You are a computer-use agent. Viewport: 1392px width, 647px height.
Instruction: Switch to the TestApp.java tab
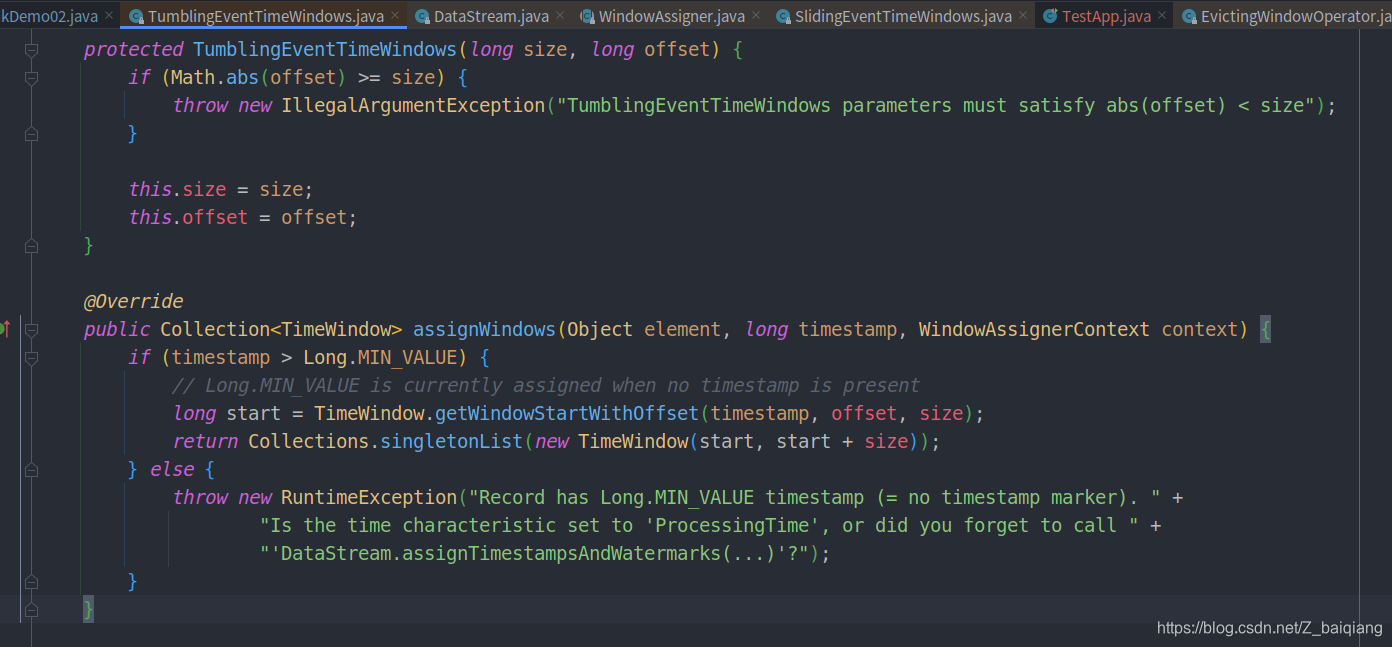coord(1106,16)
